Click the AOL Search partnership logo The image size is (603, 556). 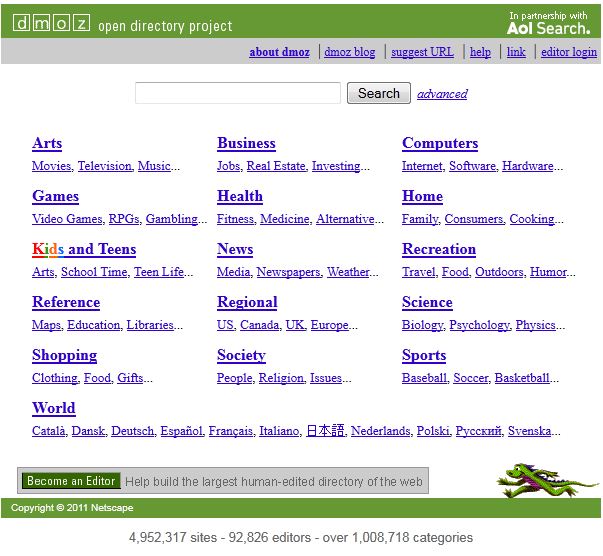(548, 23)
